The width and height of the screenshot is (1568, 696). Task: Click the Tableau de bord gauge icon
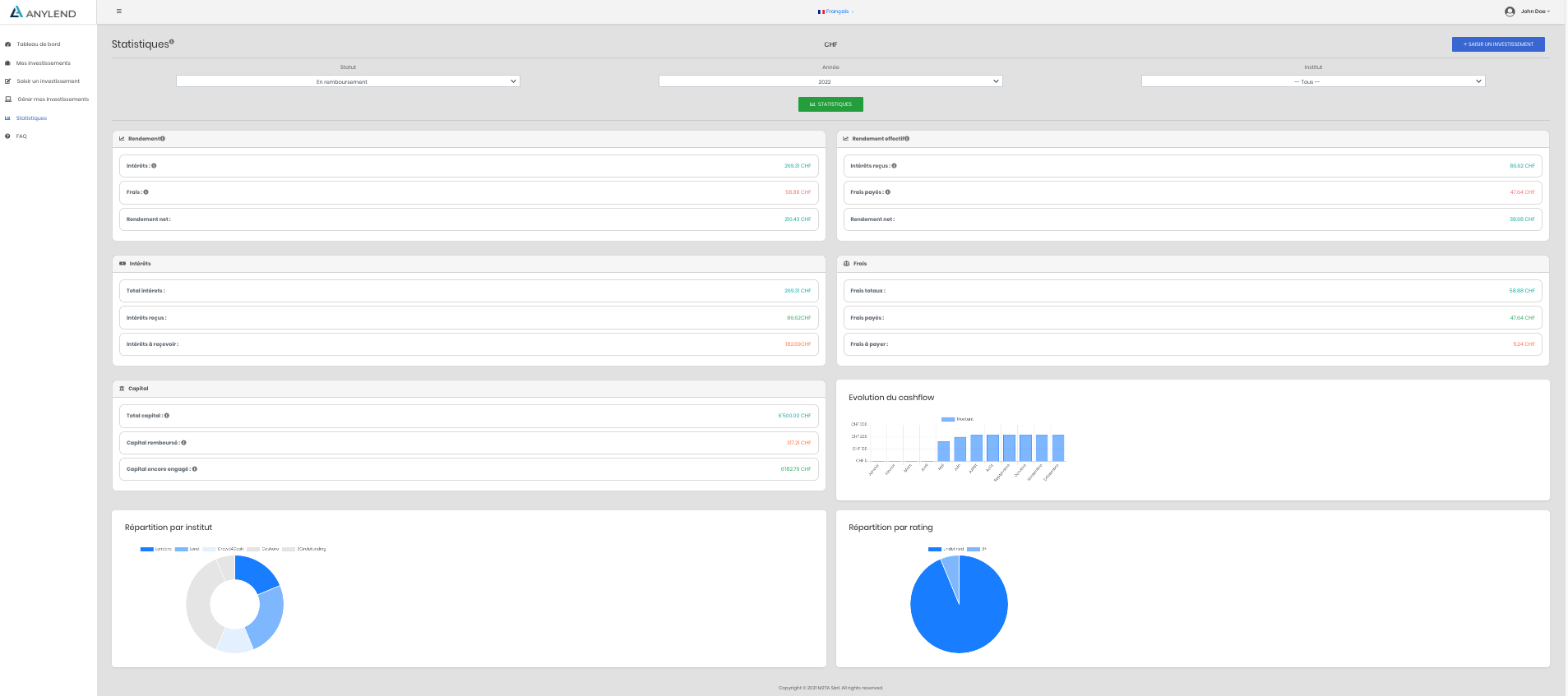(7, 44)
